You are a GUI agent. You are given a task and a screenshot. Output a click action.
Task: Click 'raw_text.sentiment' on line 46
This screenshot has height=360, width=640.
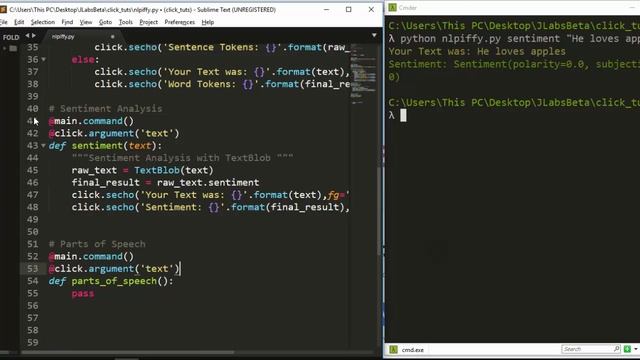point(208,182)
